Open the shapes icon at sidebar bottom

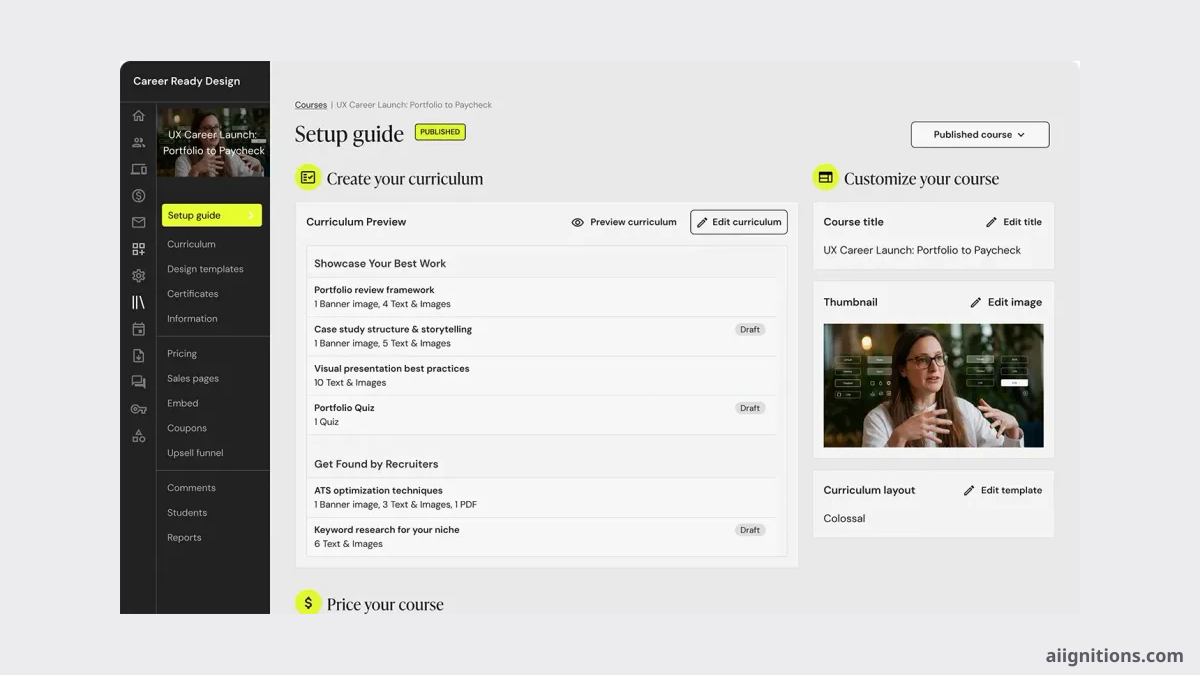(x=138, y=436)
